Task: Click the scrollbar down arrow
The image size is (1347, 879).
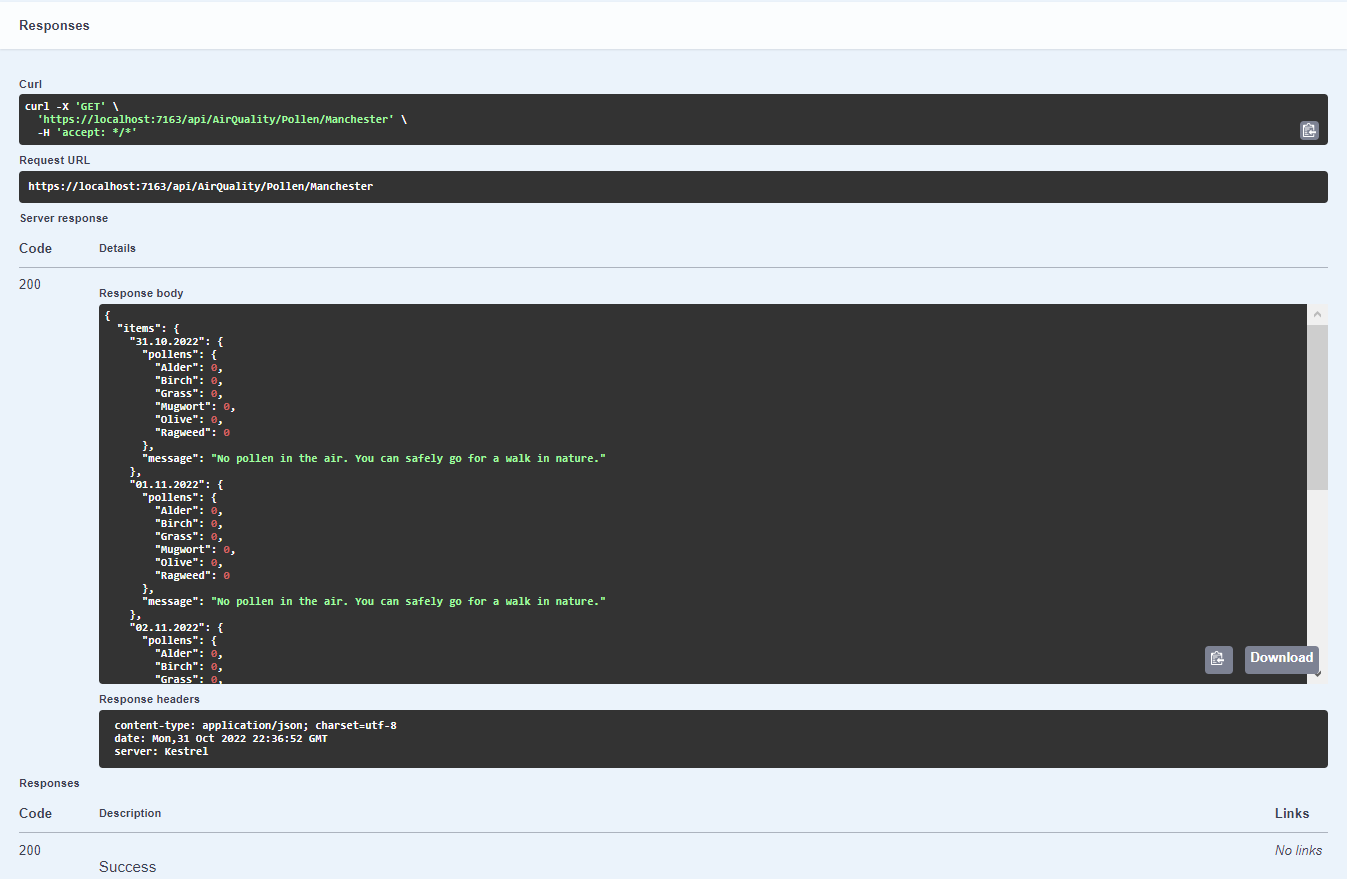Action: click(1317, 675)
